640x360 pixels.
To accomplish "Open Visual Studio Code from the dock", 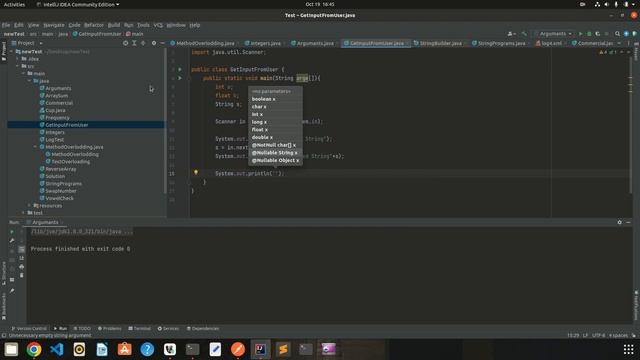I will tap(57, 349).
